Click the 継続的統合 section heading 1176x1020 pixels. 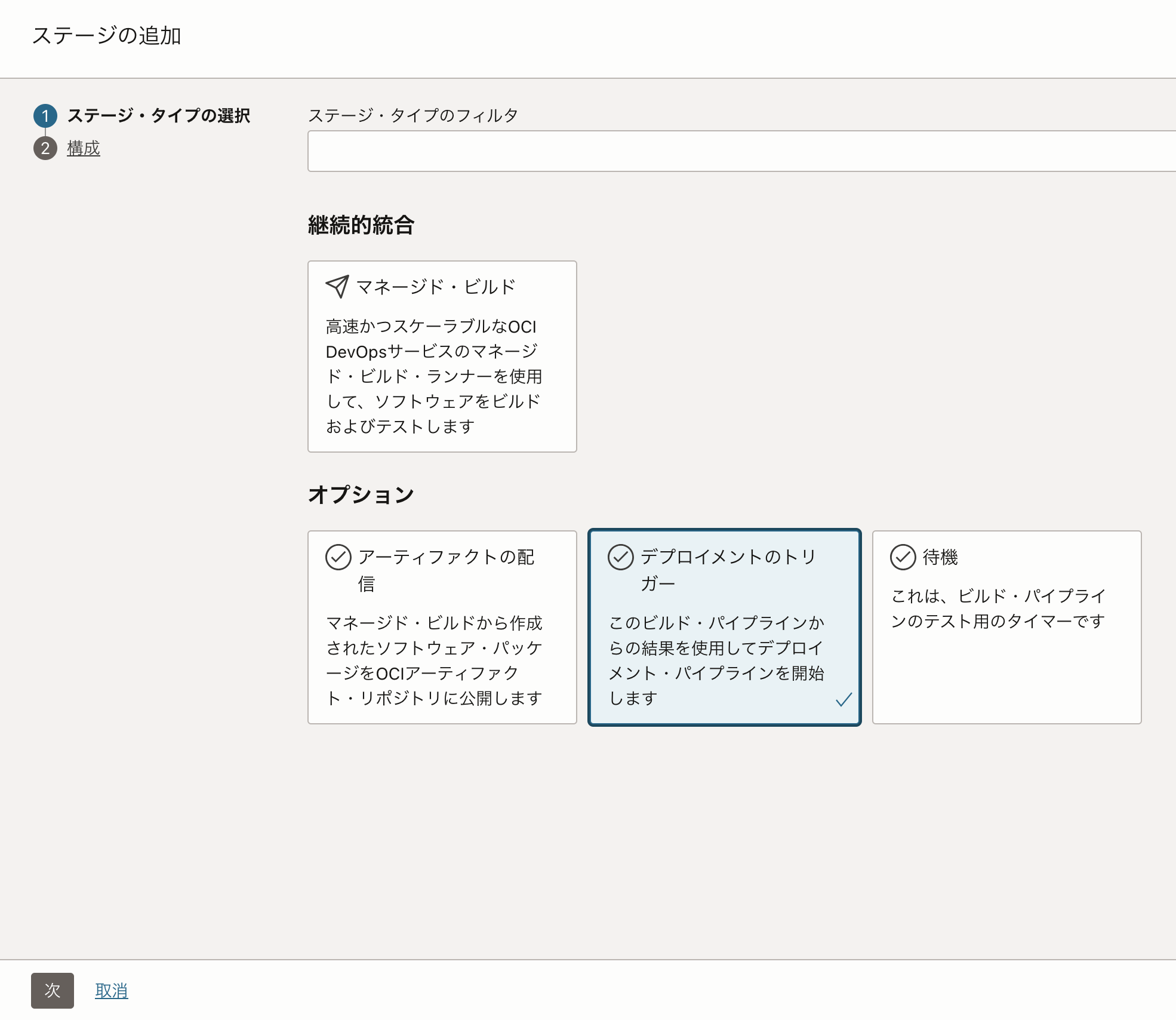pos(361,226)
